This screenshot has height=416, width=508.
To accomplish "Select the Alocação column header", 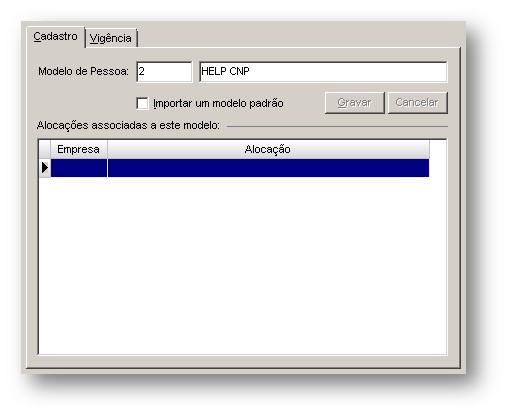I will click(x=268, y=149).
